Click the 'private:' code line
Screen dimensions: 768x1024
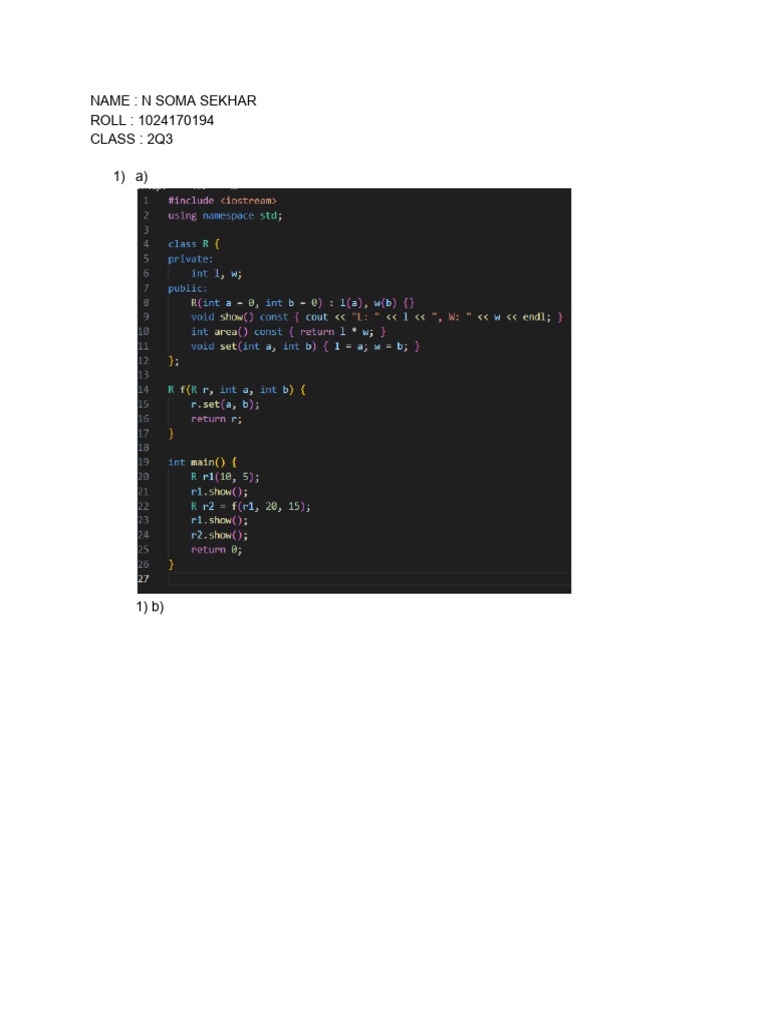click(x=190, y=259)
